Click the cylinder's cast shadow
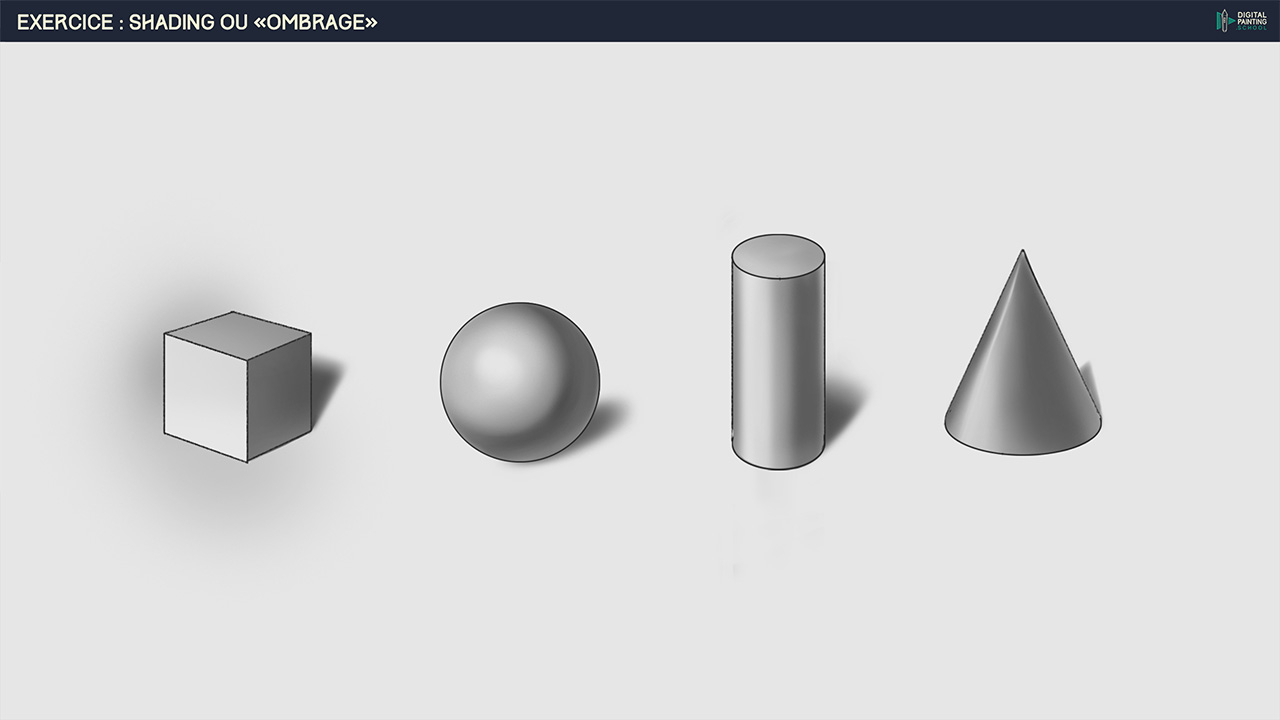 (842, 405)
